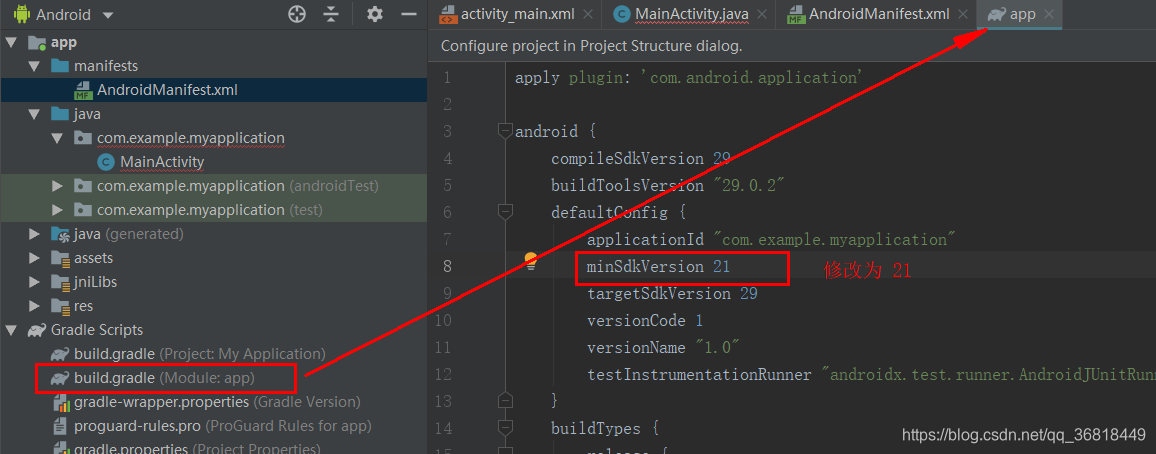Close the app tab
Image resolution: width=1156 pixels, height=454 pixels.
[1049, 14]
